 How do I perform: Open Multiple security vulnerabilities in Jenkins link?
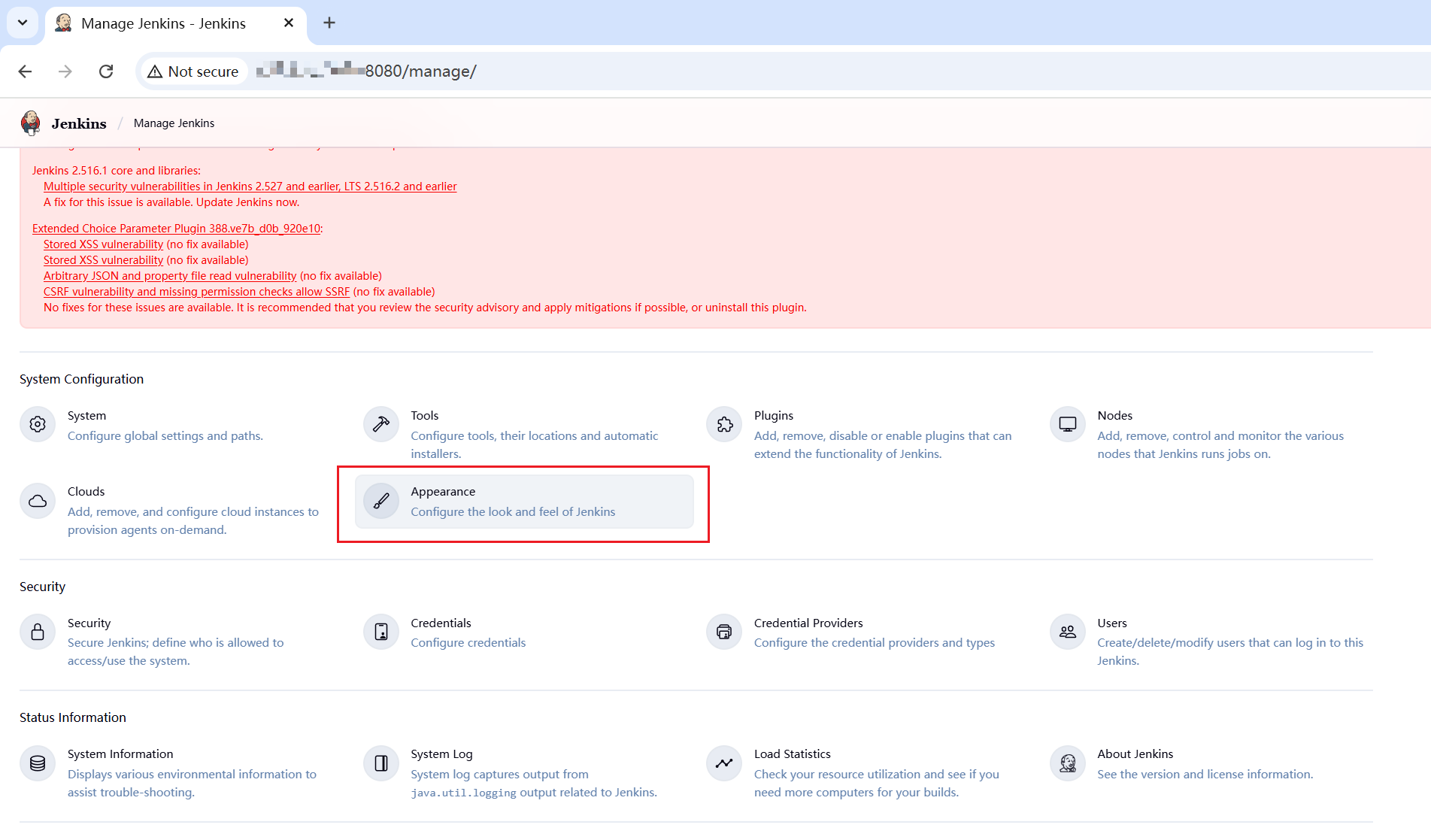tap(250, 186)
